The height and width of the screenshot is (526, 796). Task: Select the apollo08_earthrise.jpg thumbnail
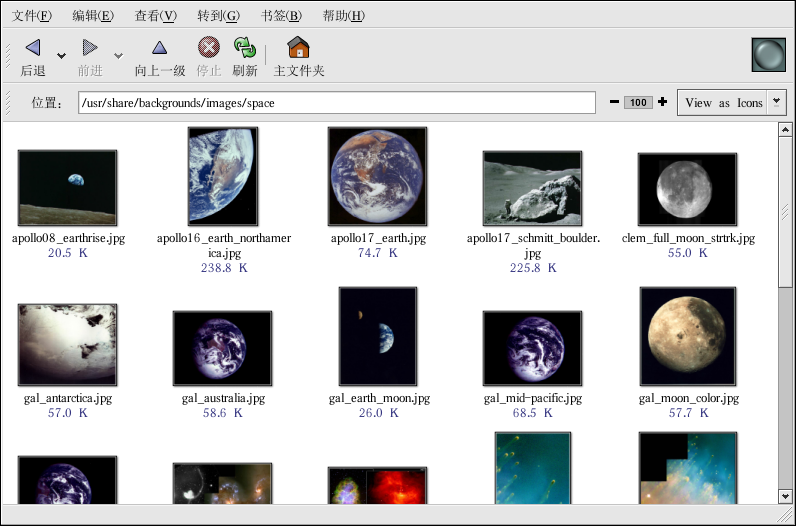67,188
